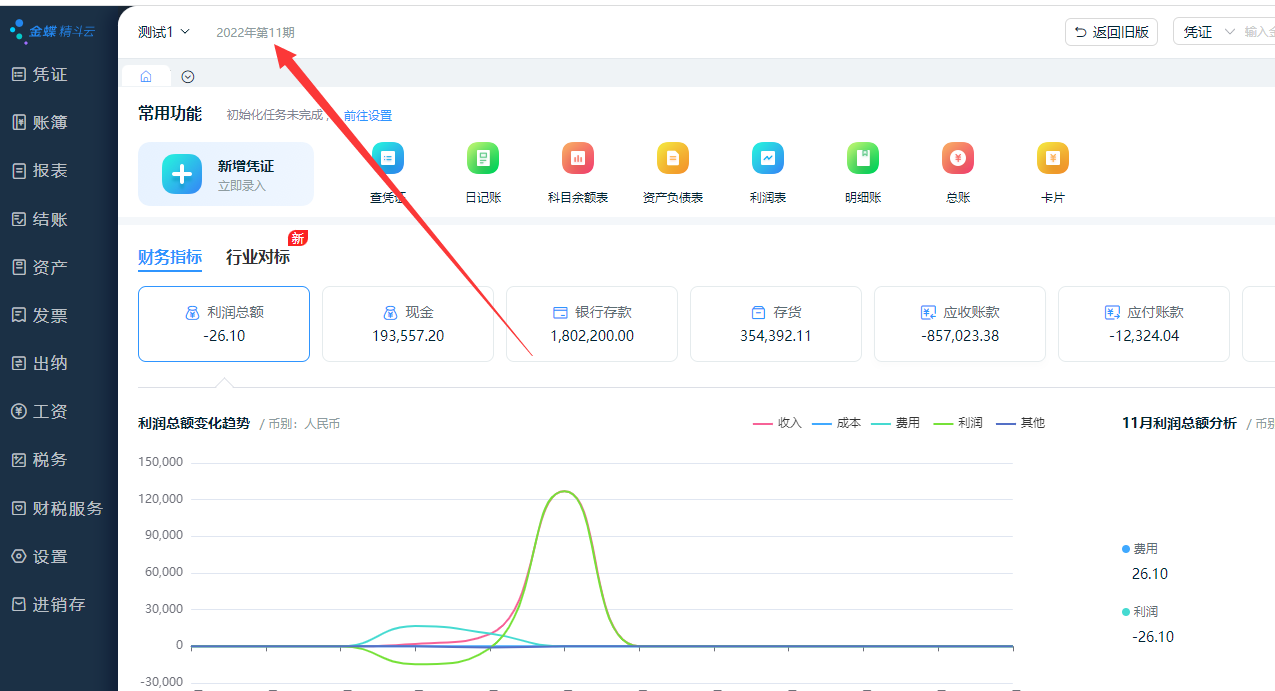Expand the 测试1 account set dropdown

pos(164,32)
